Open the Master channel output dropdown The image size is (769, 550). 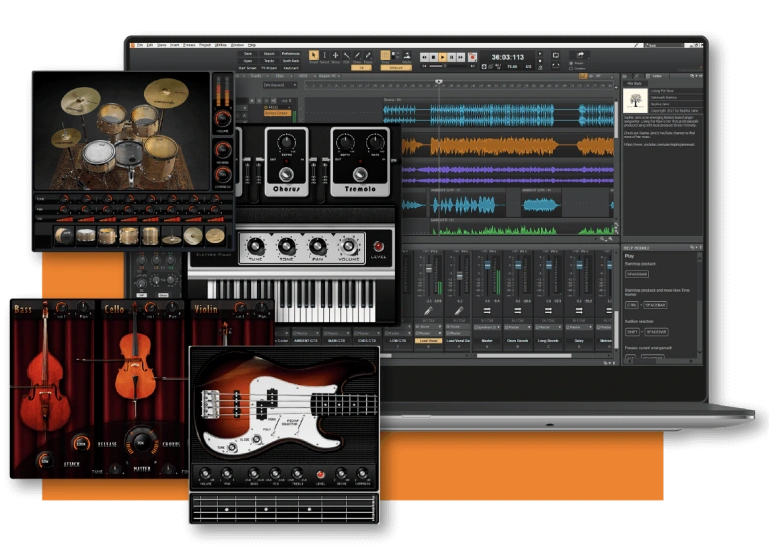point(487,327)
